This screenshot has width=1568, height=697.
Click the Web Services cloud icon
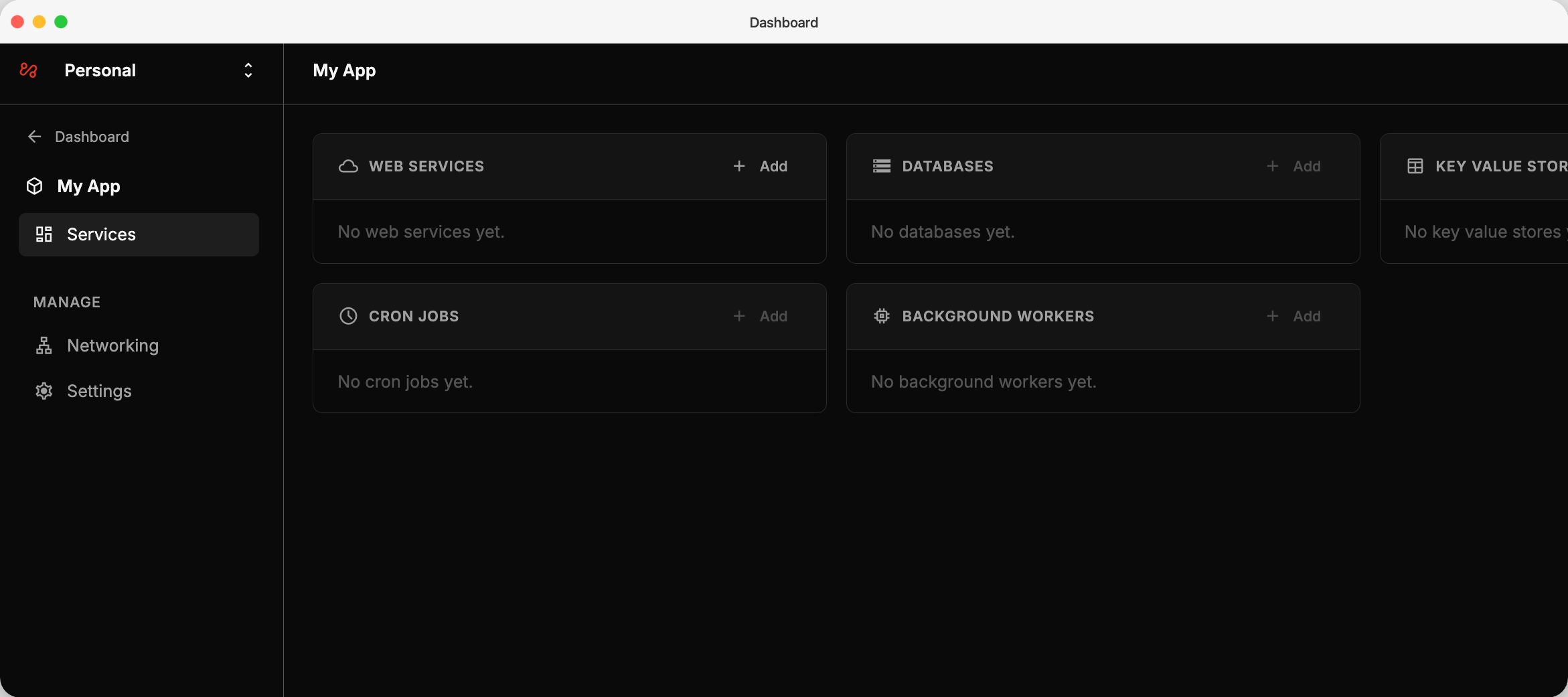coord(348,166)
